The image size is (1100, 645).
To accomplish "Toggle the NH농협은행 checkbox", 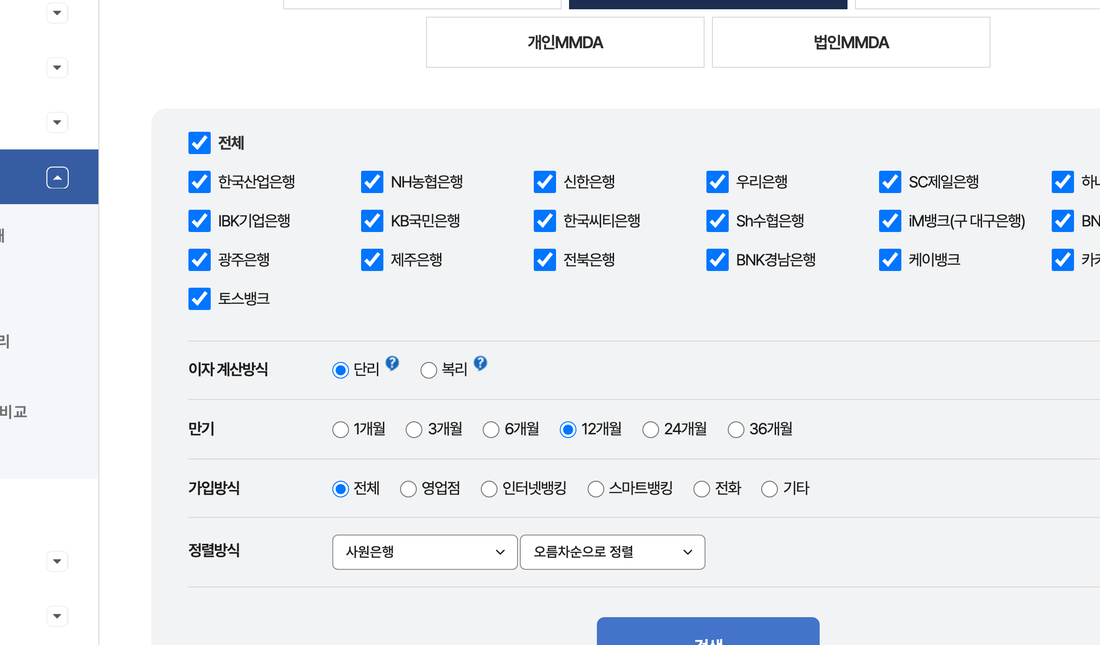I will pos(372,182).
